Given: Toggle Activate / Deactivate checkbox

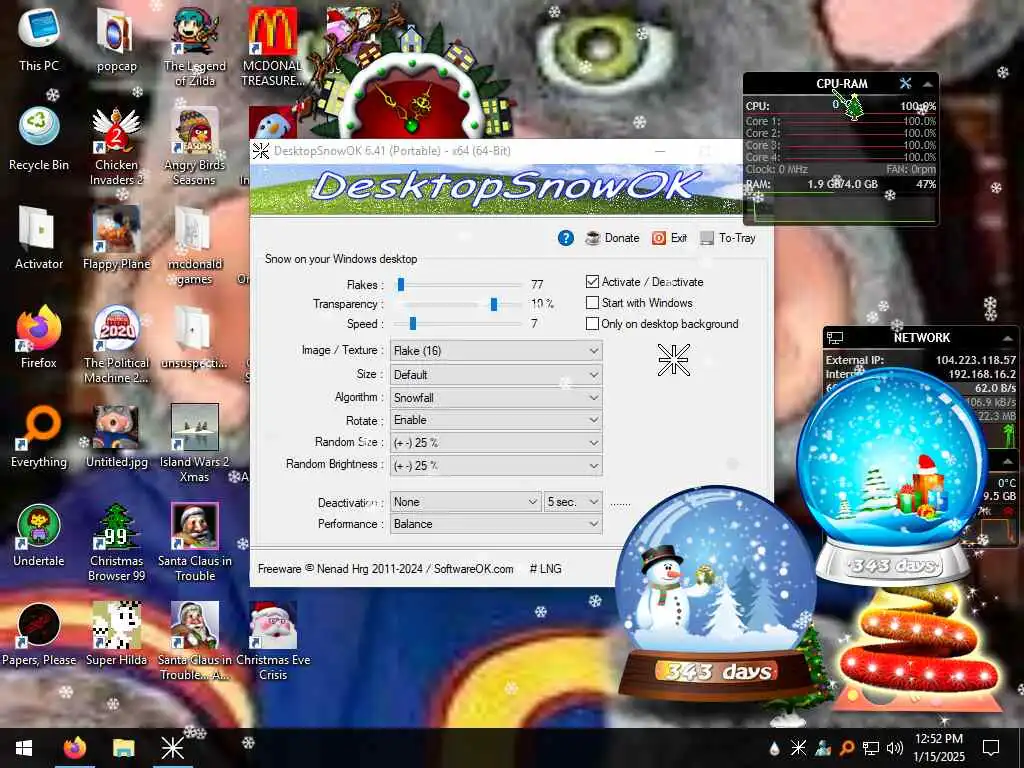Looking at the screenshot, I should [x=592, y=281].
